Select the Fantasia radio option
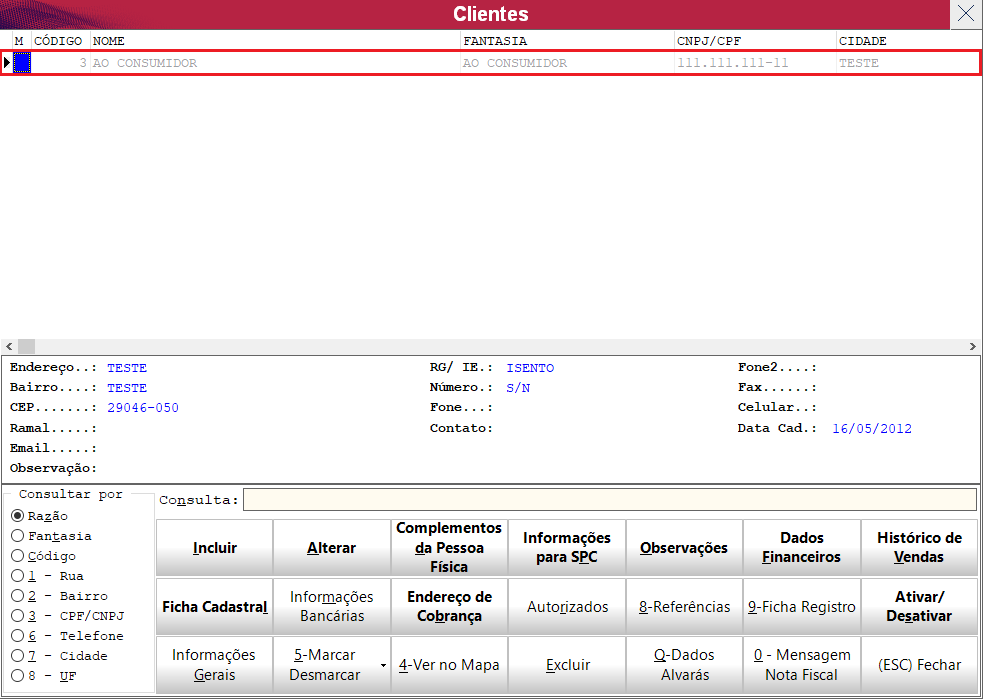Viewport: 983px width, 699px height. (52, 536)
